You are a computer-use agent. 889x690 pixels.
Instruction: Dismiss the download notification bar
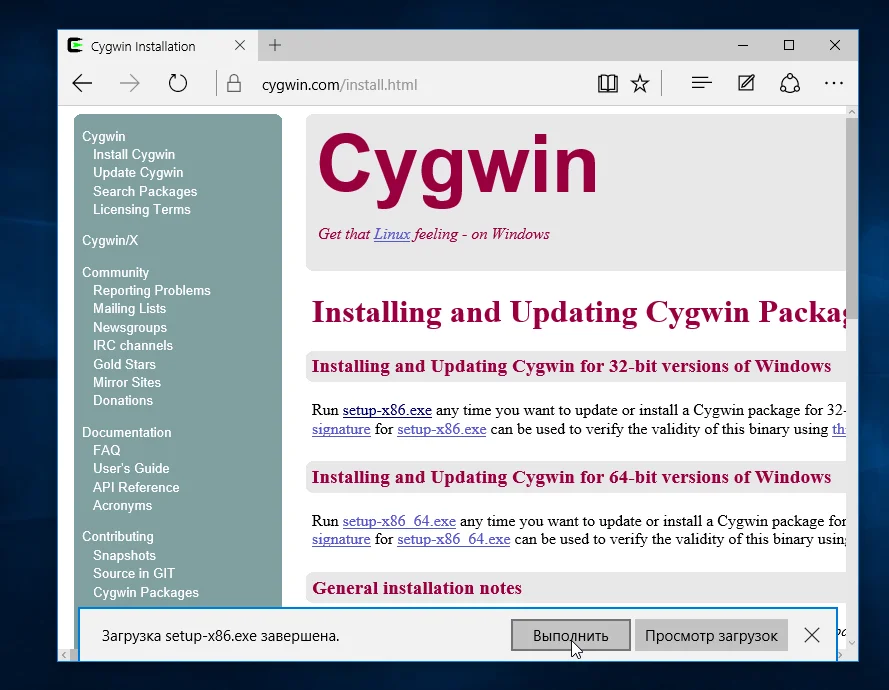(x=811, y=635)
